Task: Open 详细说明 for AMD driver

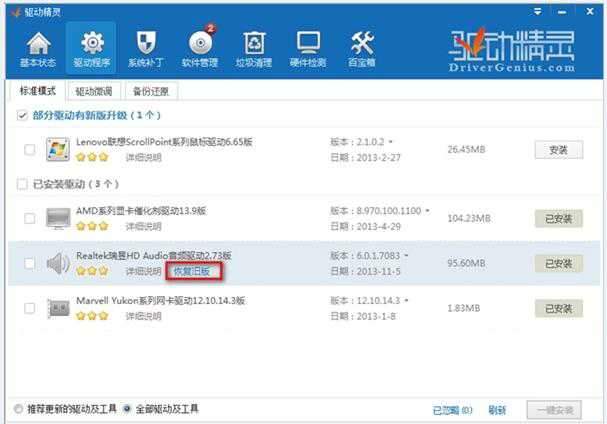Action: point(144,226)
